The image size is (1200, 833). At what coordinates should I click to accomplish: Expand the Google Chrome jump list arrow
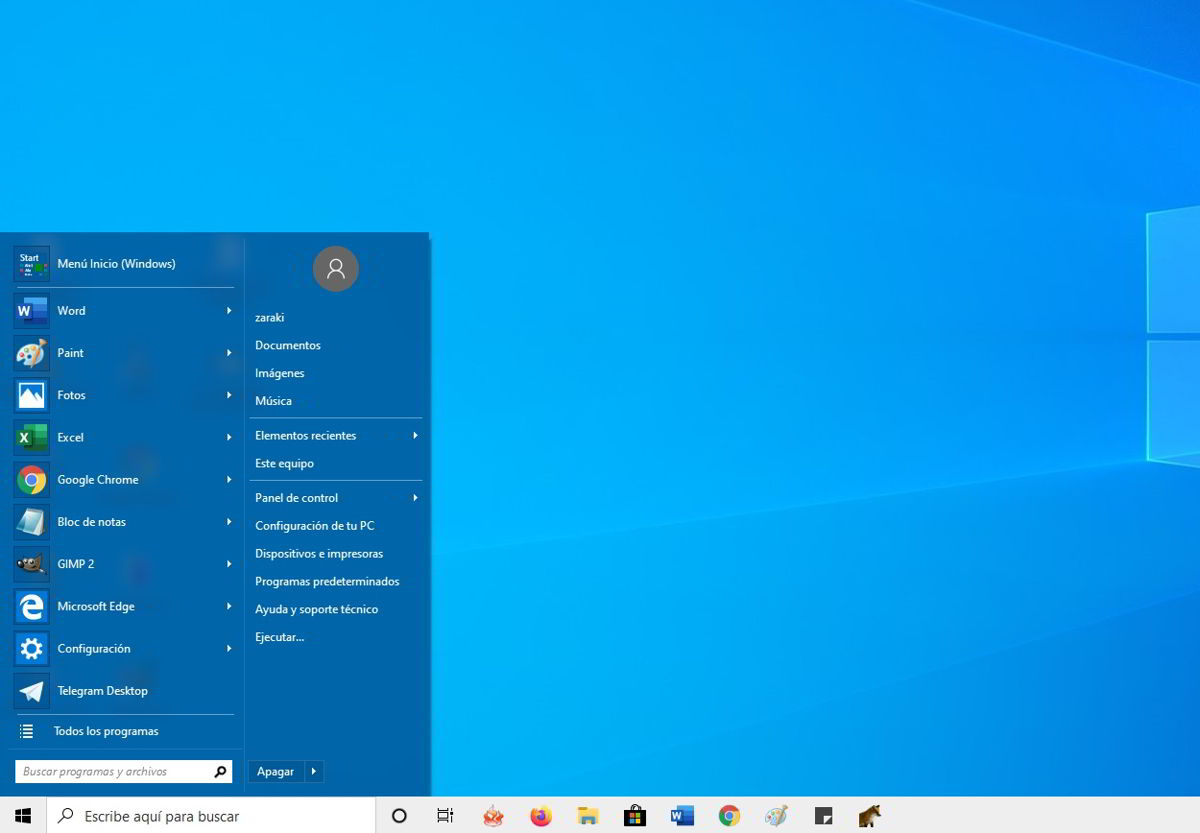pos(229,480)
